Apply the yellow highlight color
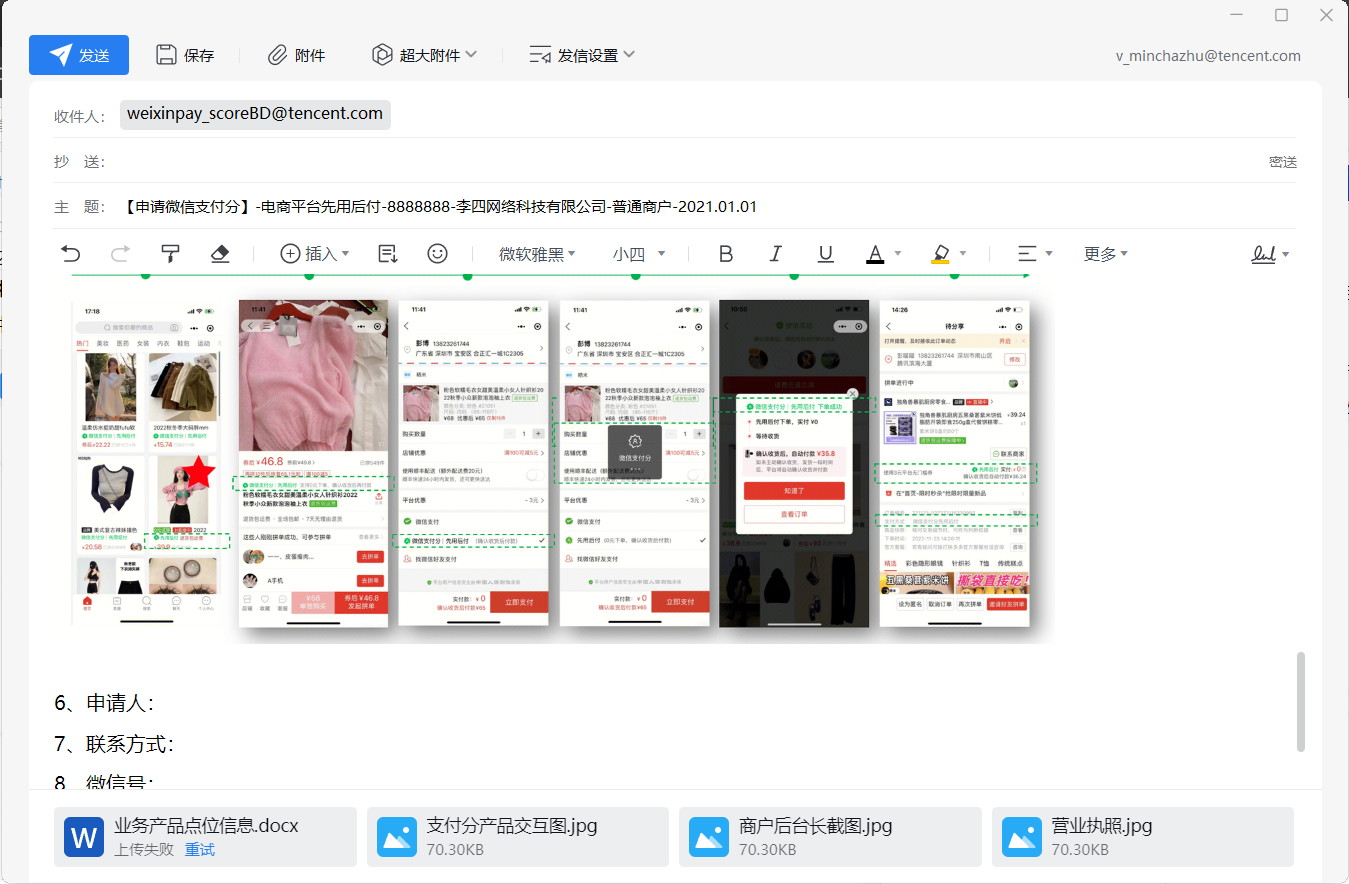 tap(940, 254)
